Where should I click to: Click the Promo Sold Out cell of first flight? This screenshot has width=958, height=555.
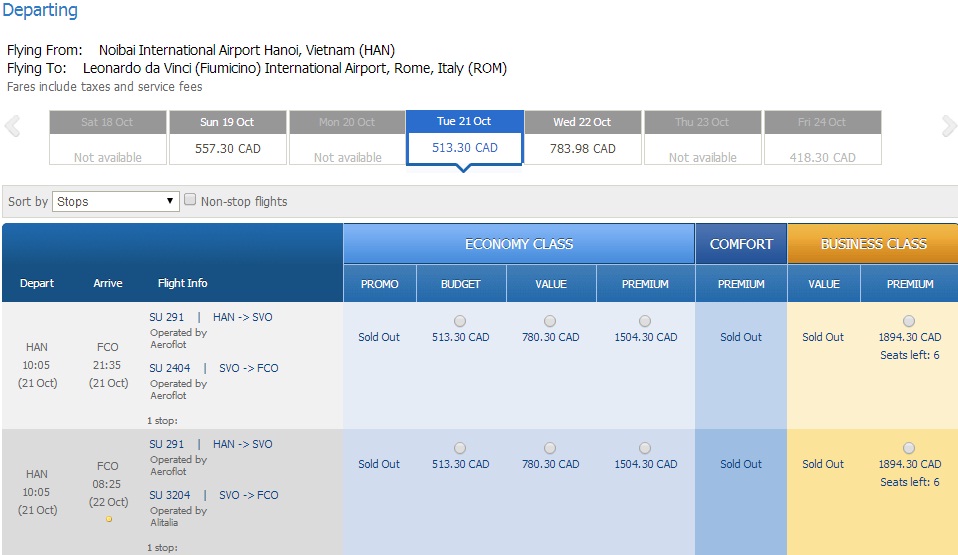coord(379,337)
